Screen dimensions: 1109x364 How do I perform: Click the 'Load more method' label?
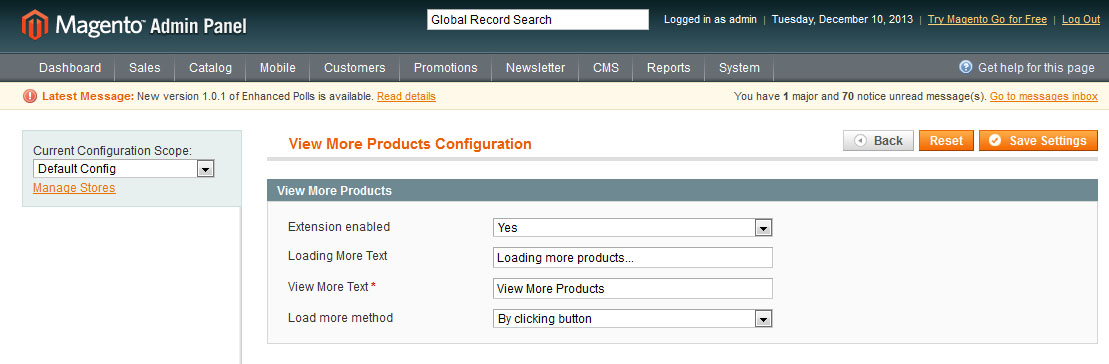(340, 318)
